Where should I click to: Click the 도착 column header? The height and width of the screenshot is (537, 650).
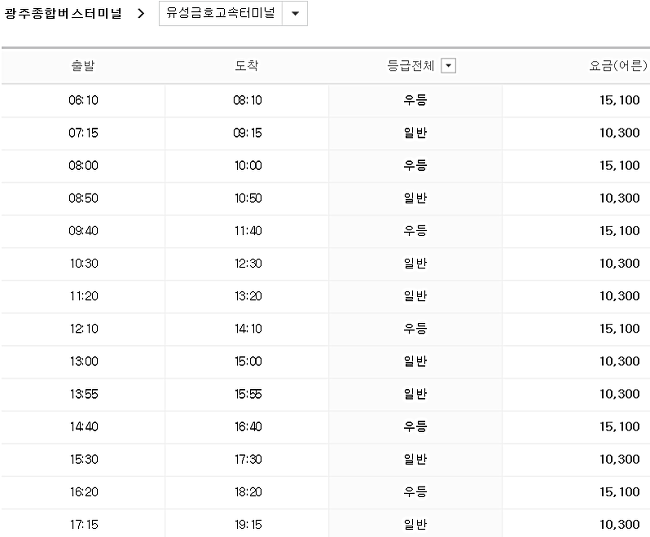(x=247, y=66)
